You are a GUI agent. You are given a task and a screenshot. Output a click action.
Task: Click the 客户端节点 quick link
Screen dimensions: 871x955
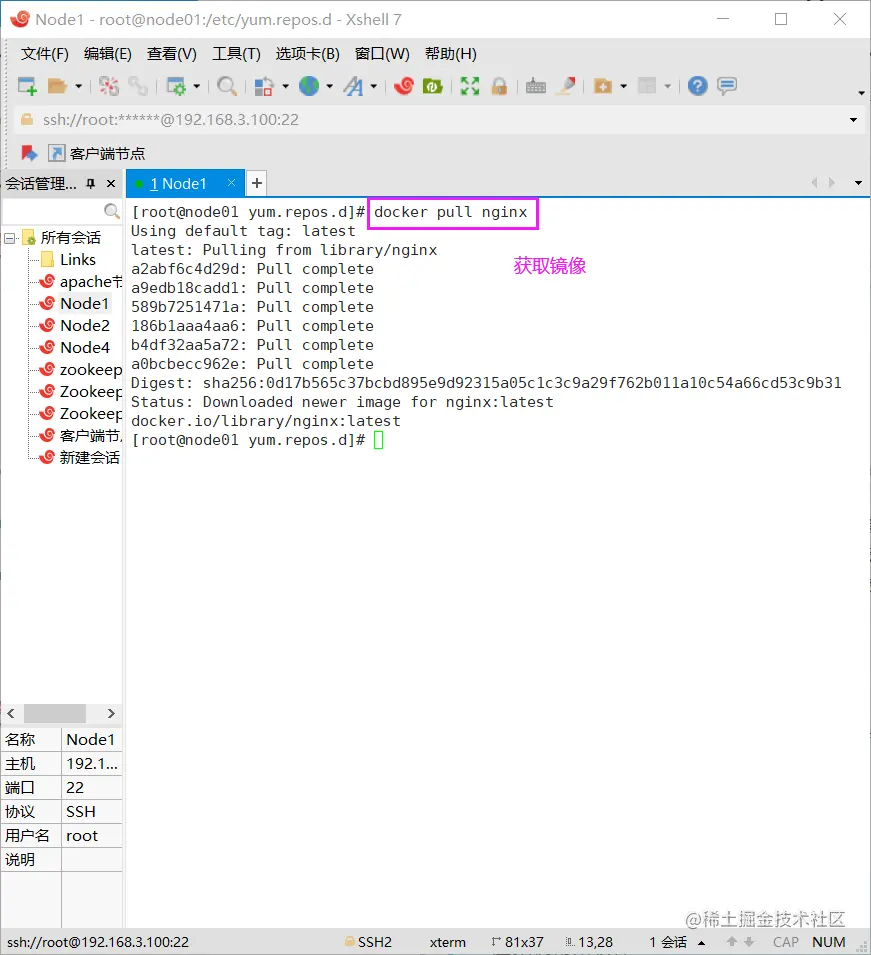pos(97,153)
